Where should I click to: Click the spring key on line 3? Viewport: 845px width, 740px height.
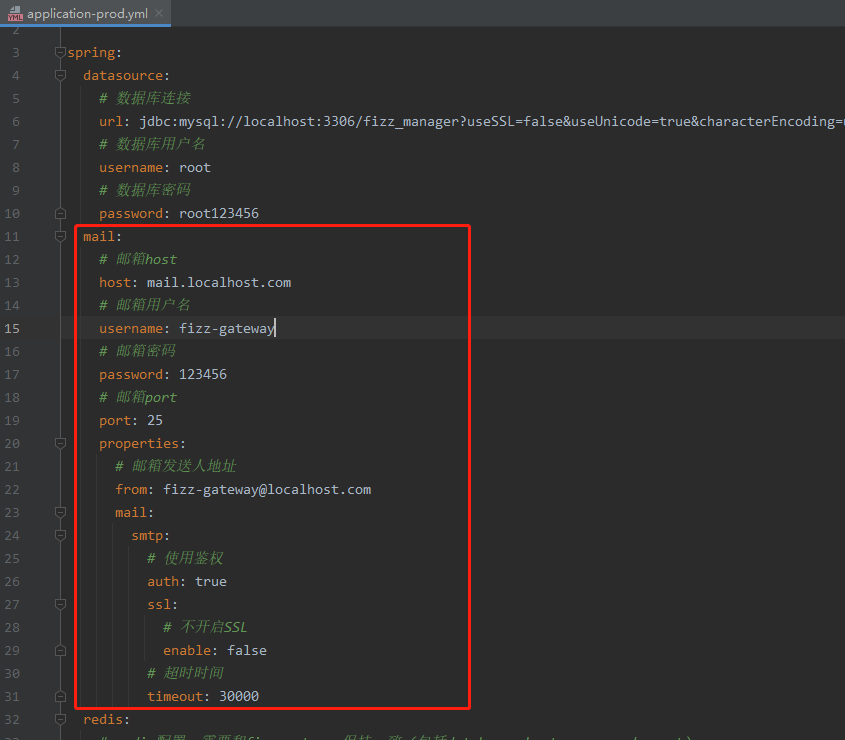91,52
